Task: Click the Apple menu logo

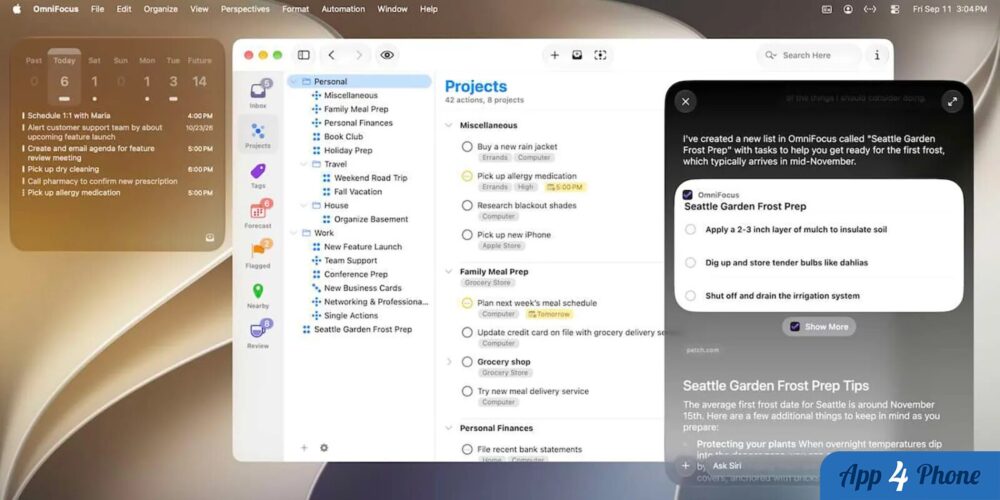Action: 17,9
